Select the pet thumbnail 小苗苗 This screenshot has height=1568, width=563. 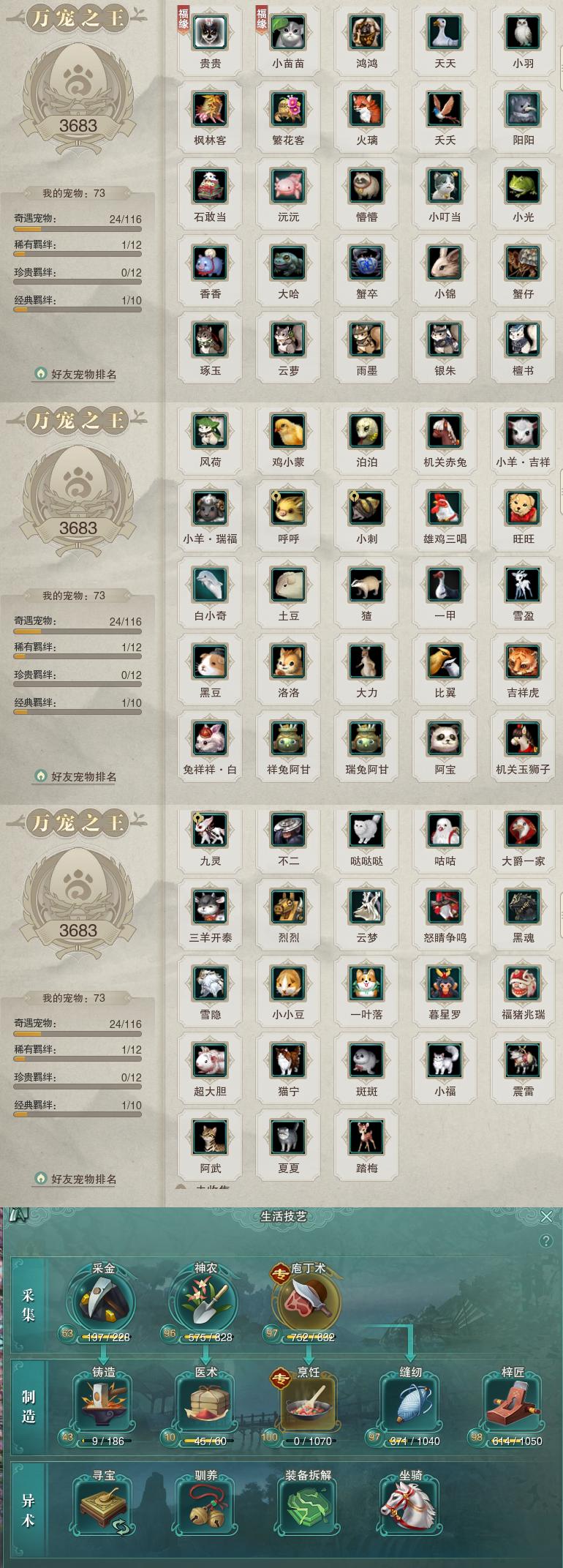point(288,33)
